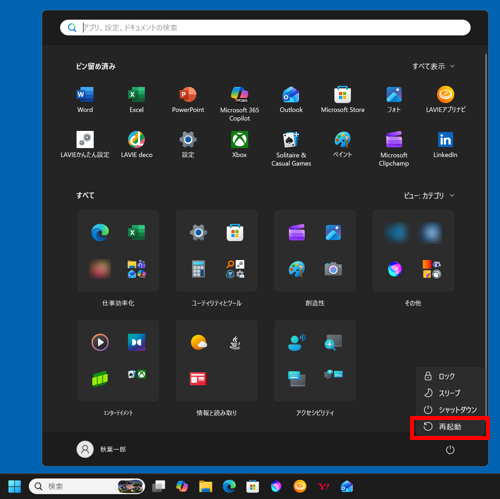Image resolution: width=500 pixels, height=499 pixels.
Task: Open the 秋葉一郎 user account menu
Action: point(101,449)
